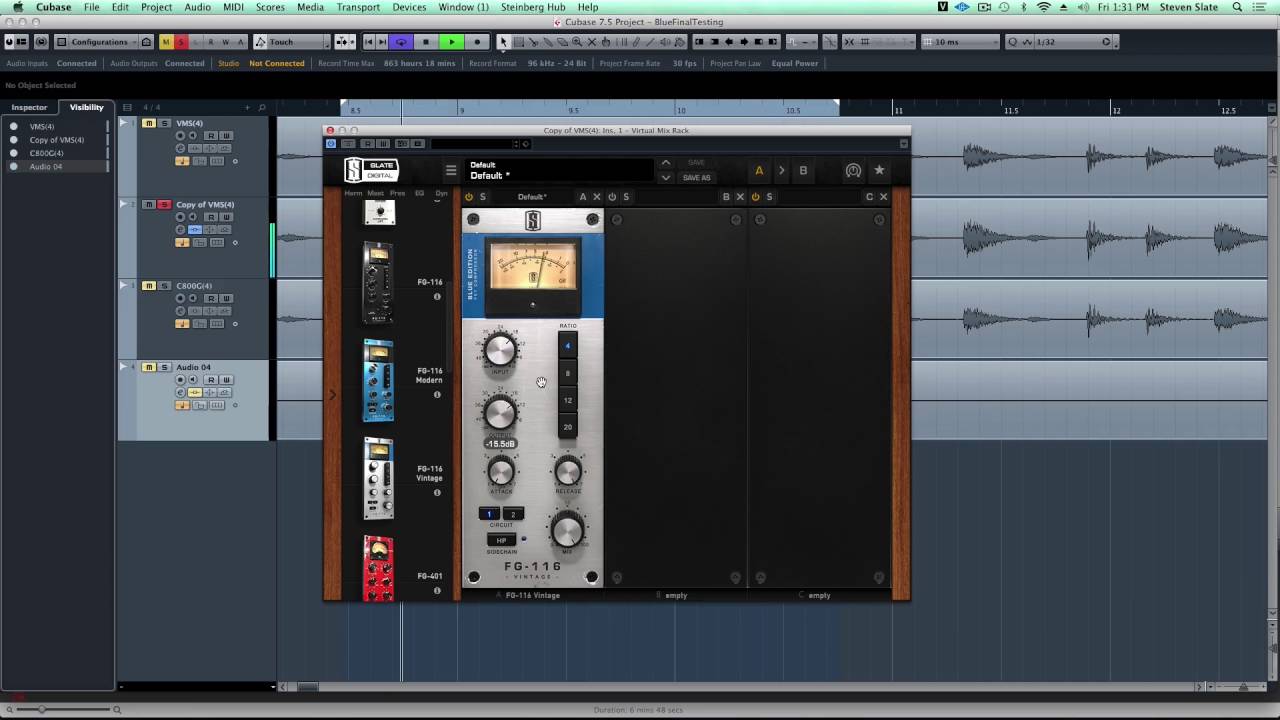Open the Steinberg Hub menu
1280x720 pixels.
[x=533, y=7]
